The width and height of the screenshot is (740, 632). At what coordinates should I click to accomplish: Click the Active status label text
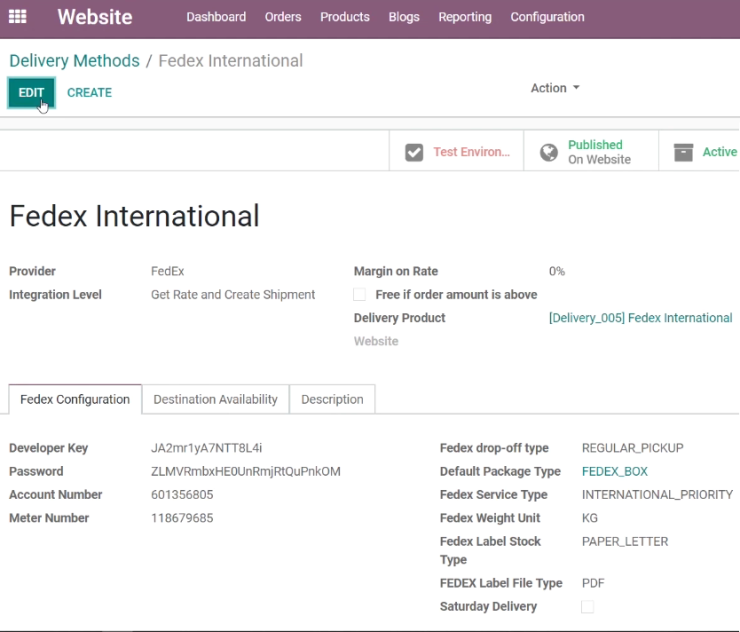pos(720,152)
